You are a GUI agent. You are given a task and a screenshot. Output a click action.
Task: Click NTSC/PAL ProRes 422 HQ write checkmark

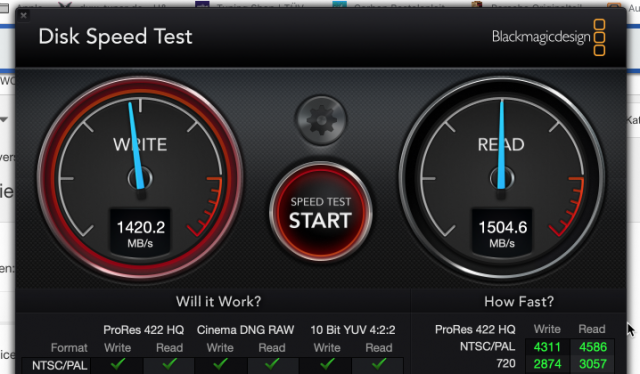point(118,363)
